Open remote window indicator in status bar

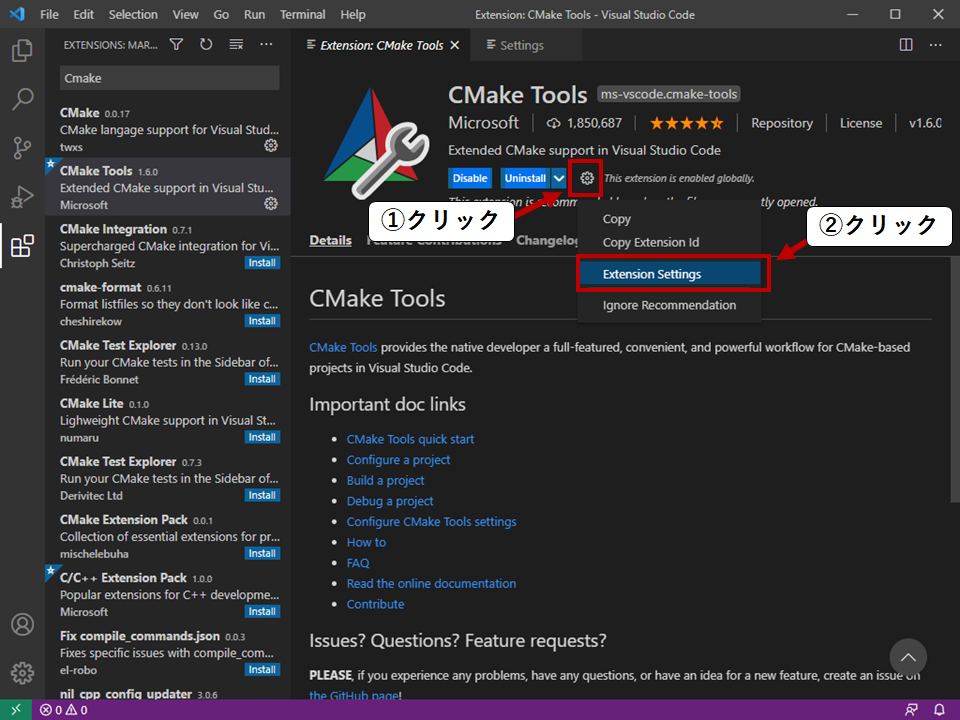[x=16, y=710]
